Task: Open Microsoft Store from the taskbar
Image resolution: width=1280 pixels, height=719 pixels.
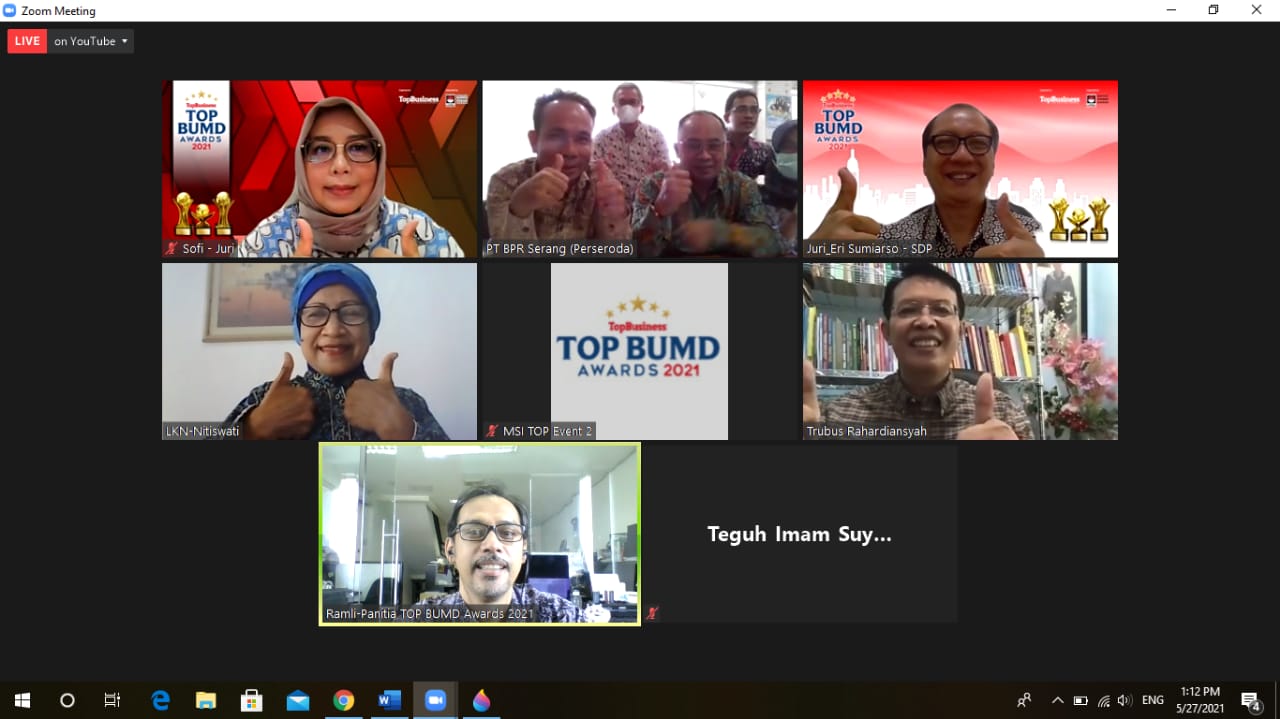Action: click(x=252, y=700)
